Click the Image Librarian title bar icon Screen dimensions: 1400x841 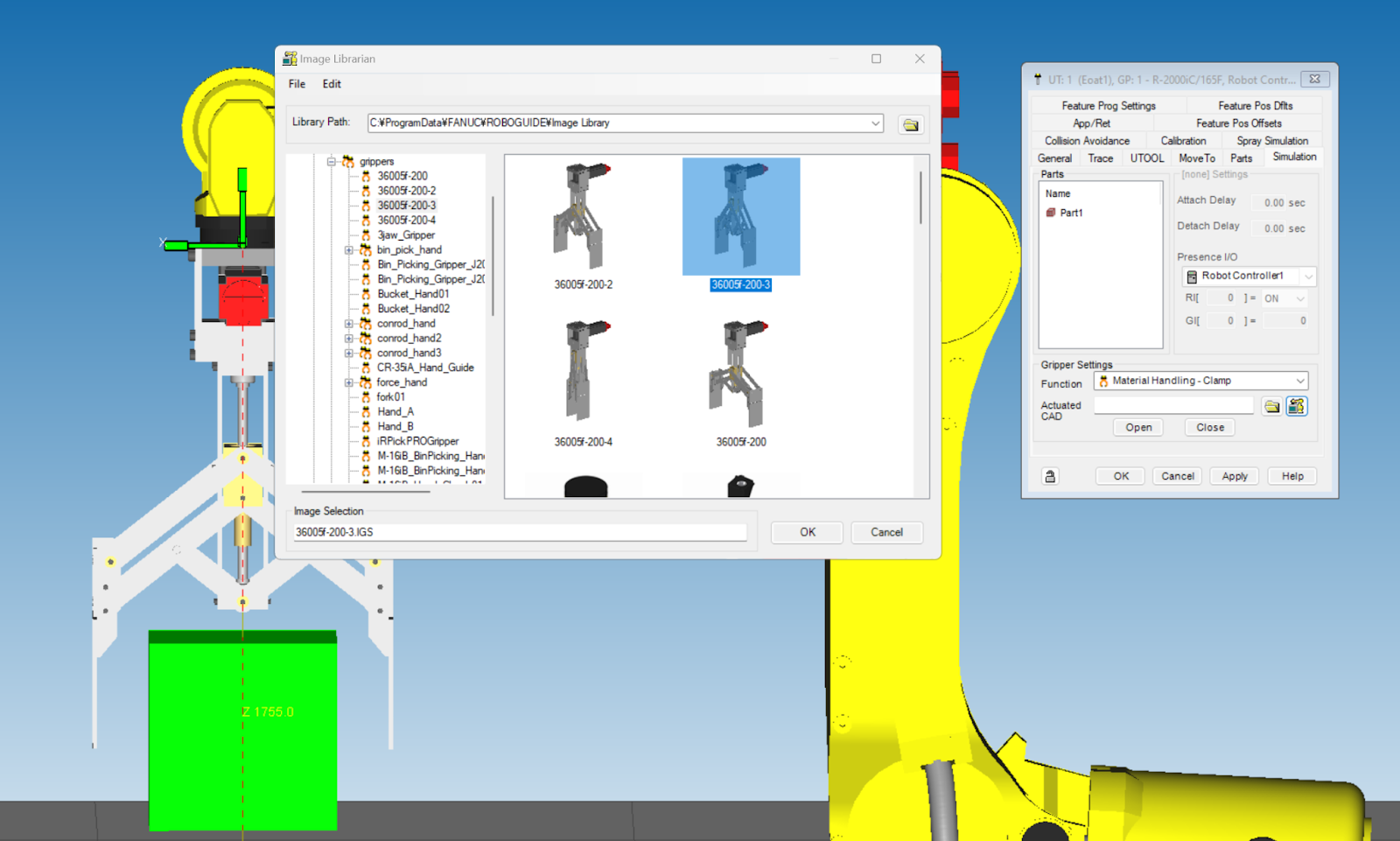(x=290, y=59)
